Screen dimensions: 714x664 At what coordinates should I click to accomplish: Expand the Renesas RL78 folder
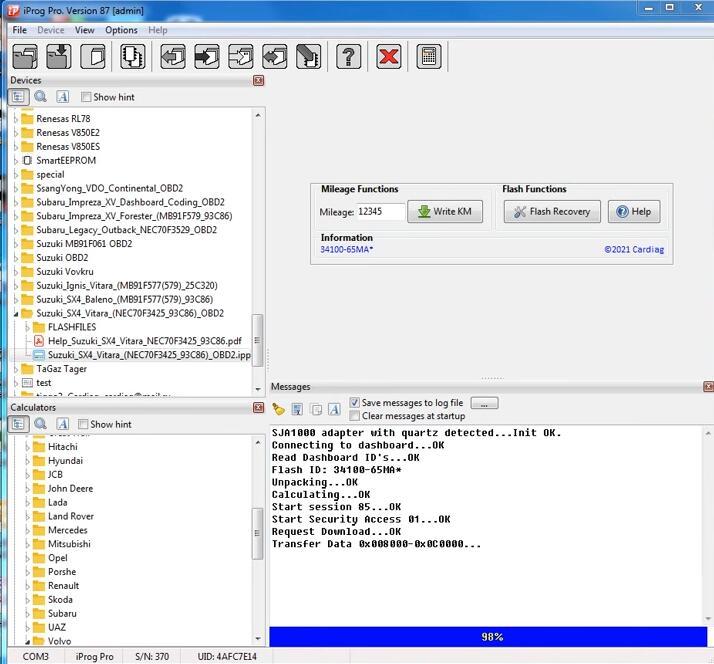point(16,119)
